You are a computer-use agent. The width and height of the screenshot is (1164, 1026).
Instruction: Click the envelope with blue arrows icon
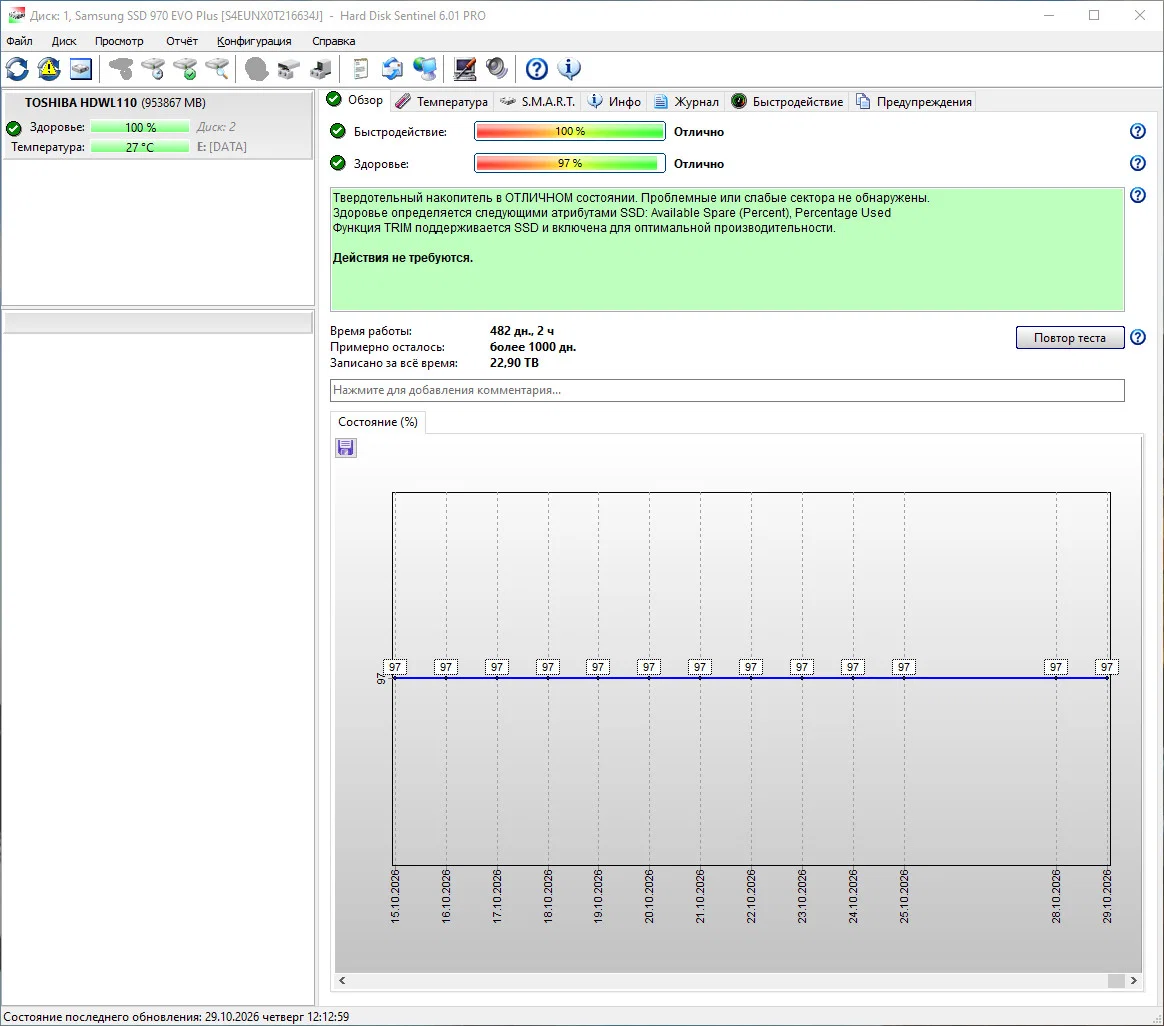tap(392, 69)
